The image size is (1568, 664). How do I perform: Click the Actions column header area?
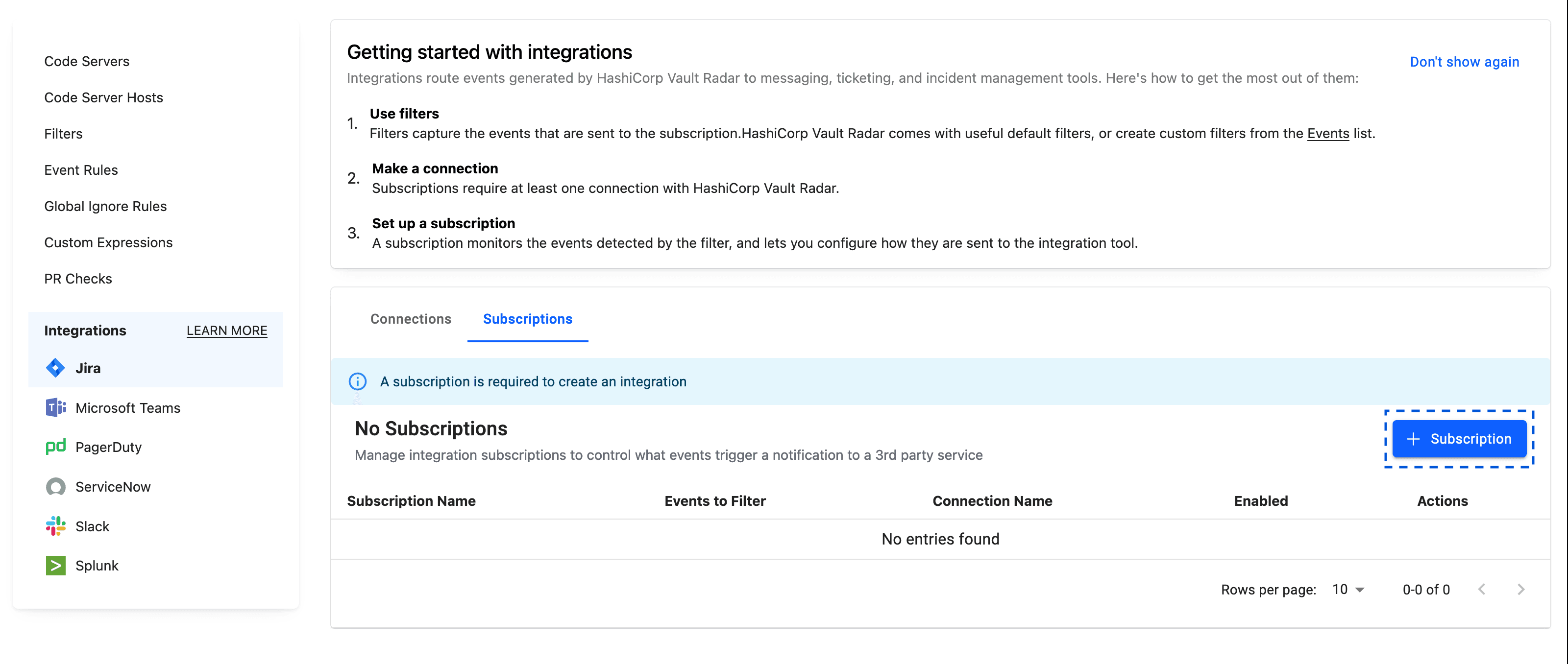pyautogui.click(x=1442, y=501)
